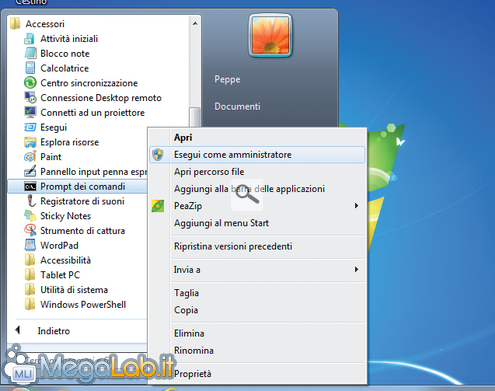Viewport: 495px width, 391px height.
Task: Open the Sticky Notes label
Action: tap(66, 216)
